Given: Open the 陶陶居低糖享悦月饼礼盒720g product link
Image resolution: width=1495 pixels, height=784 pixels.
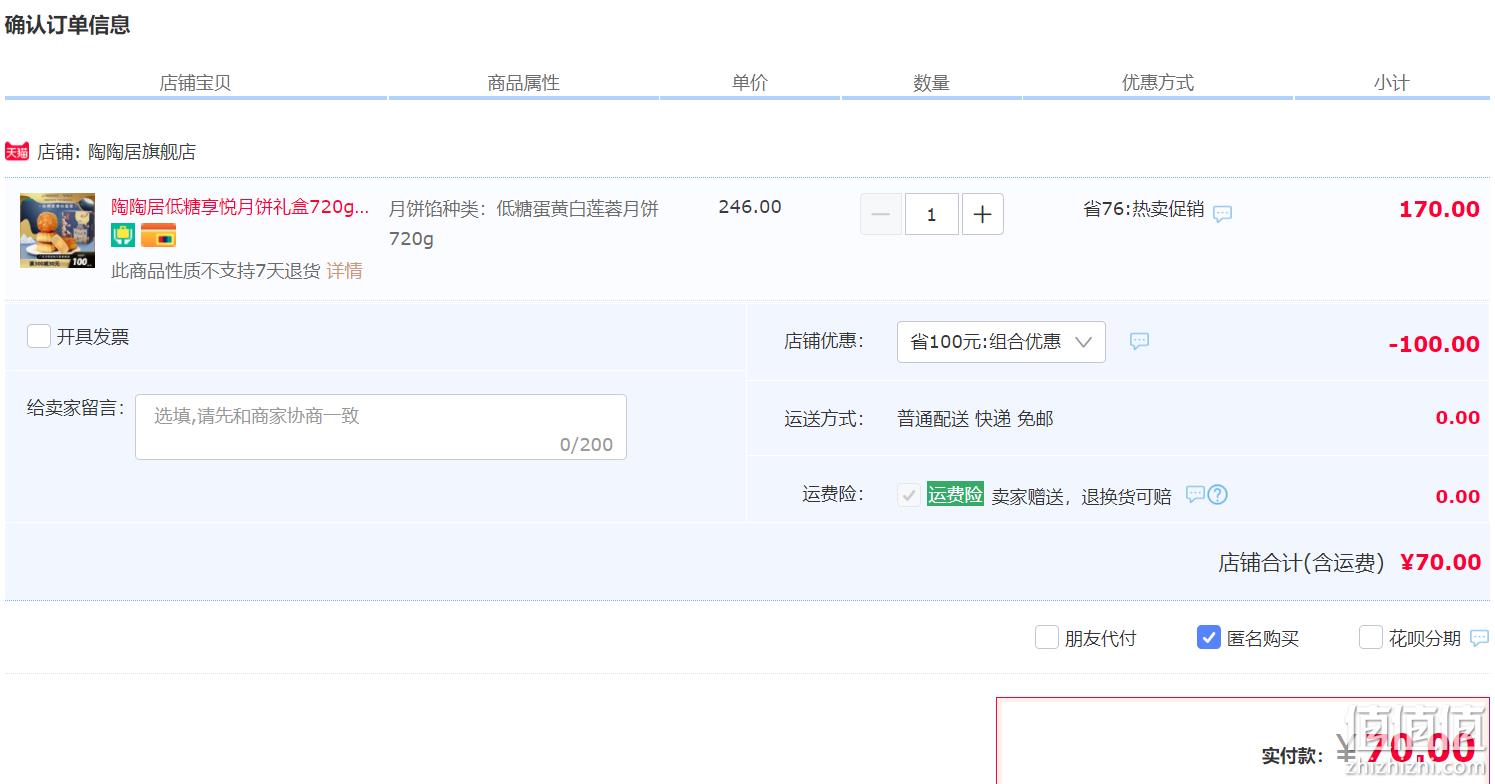Looking at the screenshot, I should [x=240, y=207].
